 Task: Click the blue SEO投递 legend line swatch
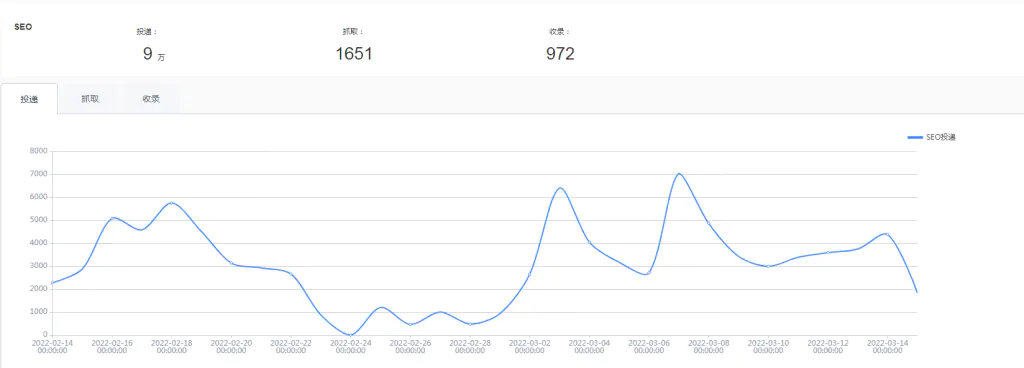click(915, 137)
